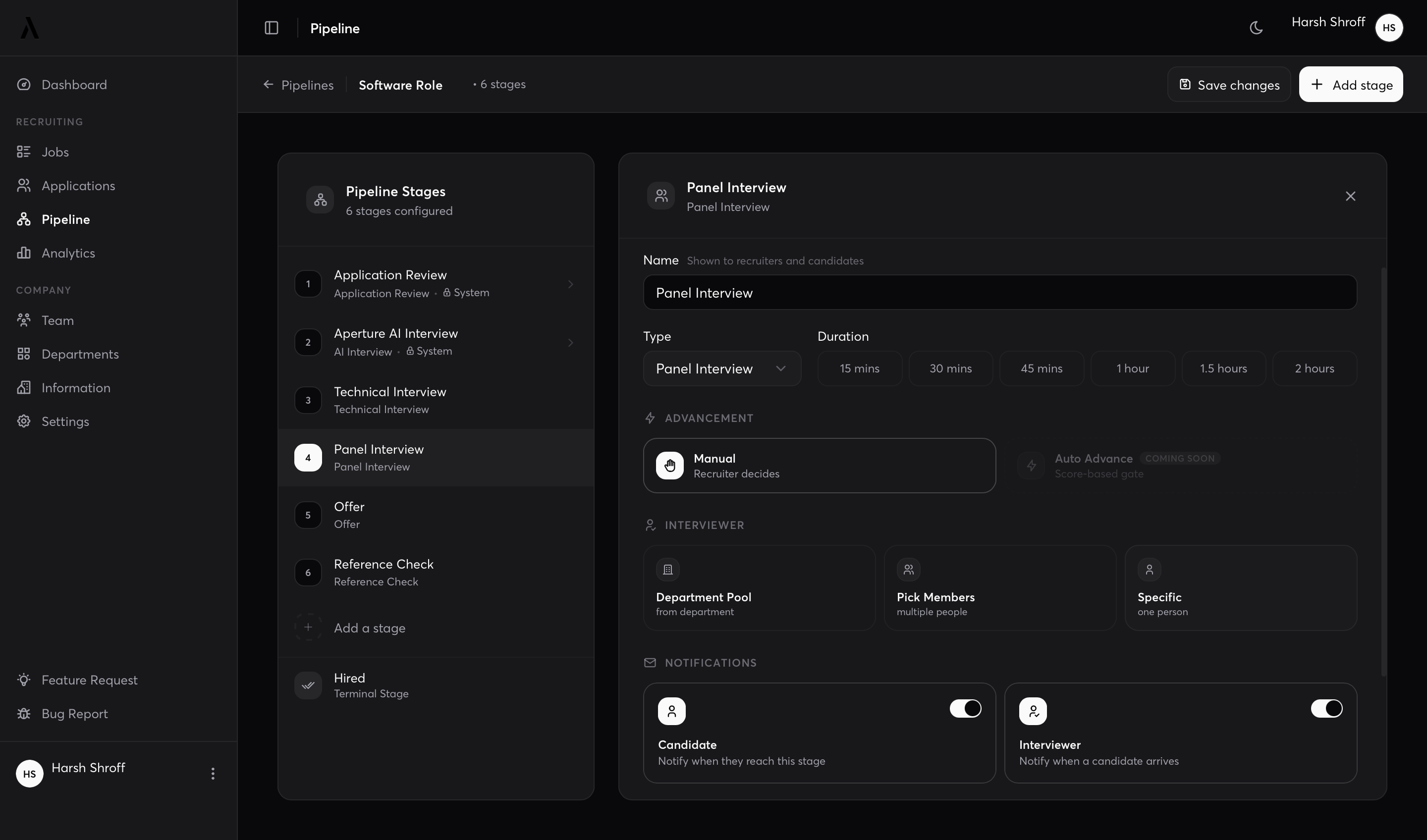1427x840 pixels.
Task: Select the 30 mins duration
Action: (x=950, y=368)
